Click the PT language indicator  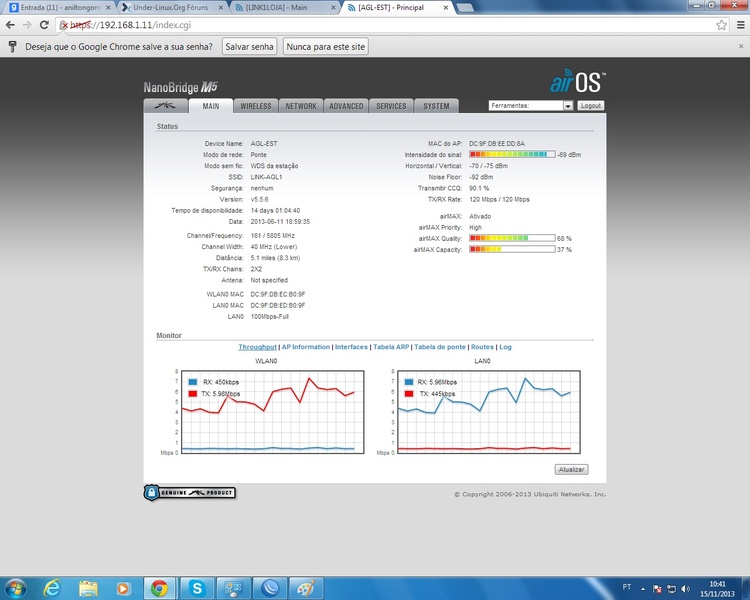pyautogui.click(x=627, y=587)
